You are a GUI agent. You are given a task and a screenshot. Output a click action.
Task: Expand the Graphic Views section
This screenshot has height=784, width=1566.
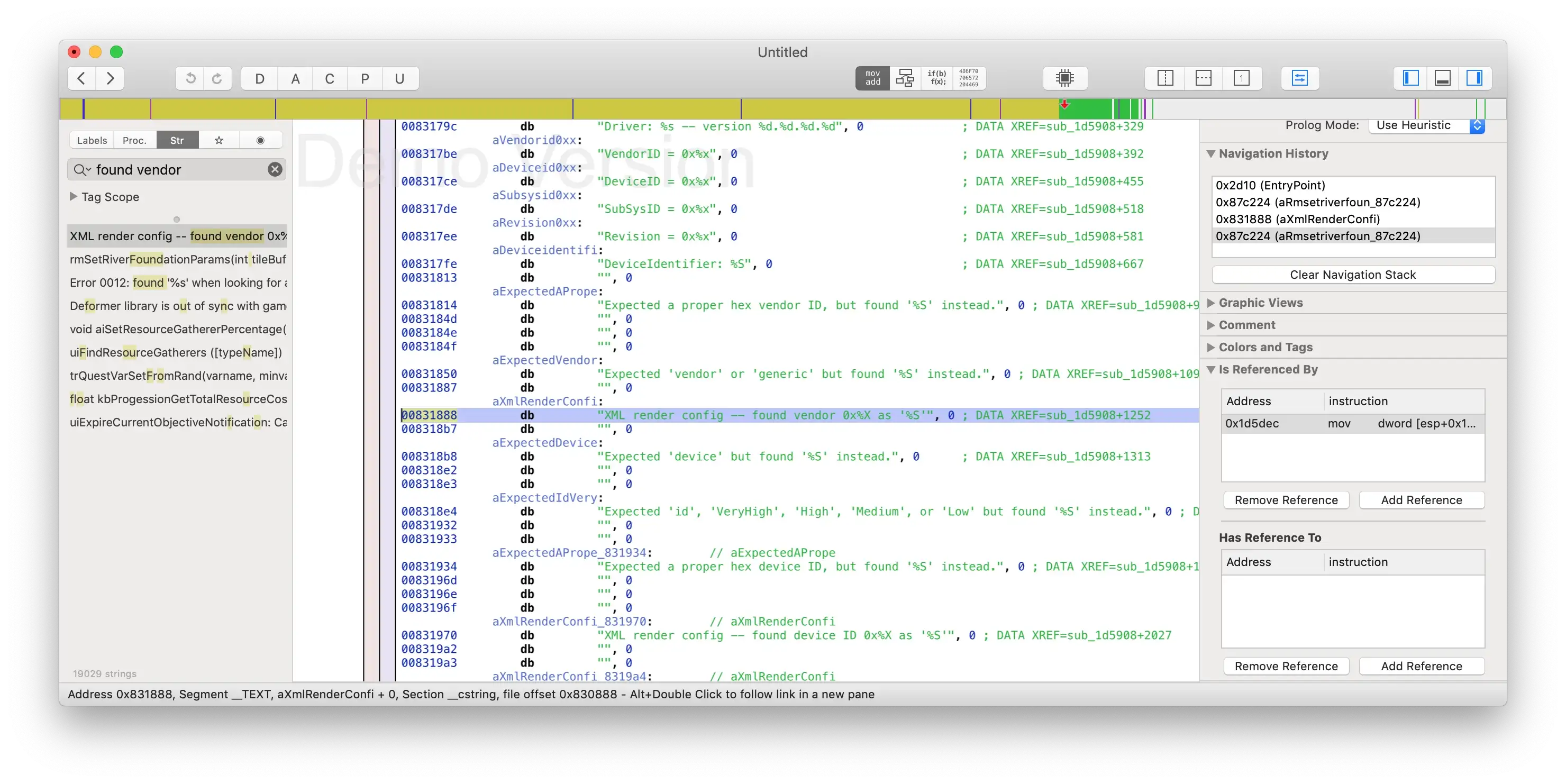point(1210,303)
